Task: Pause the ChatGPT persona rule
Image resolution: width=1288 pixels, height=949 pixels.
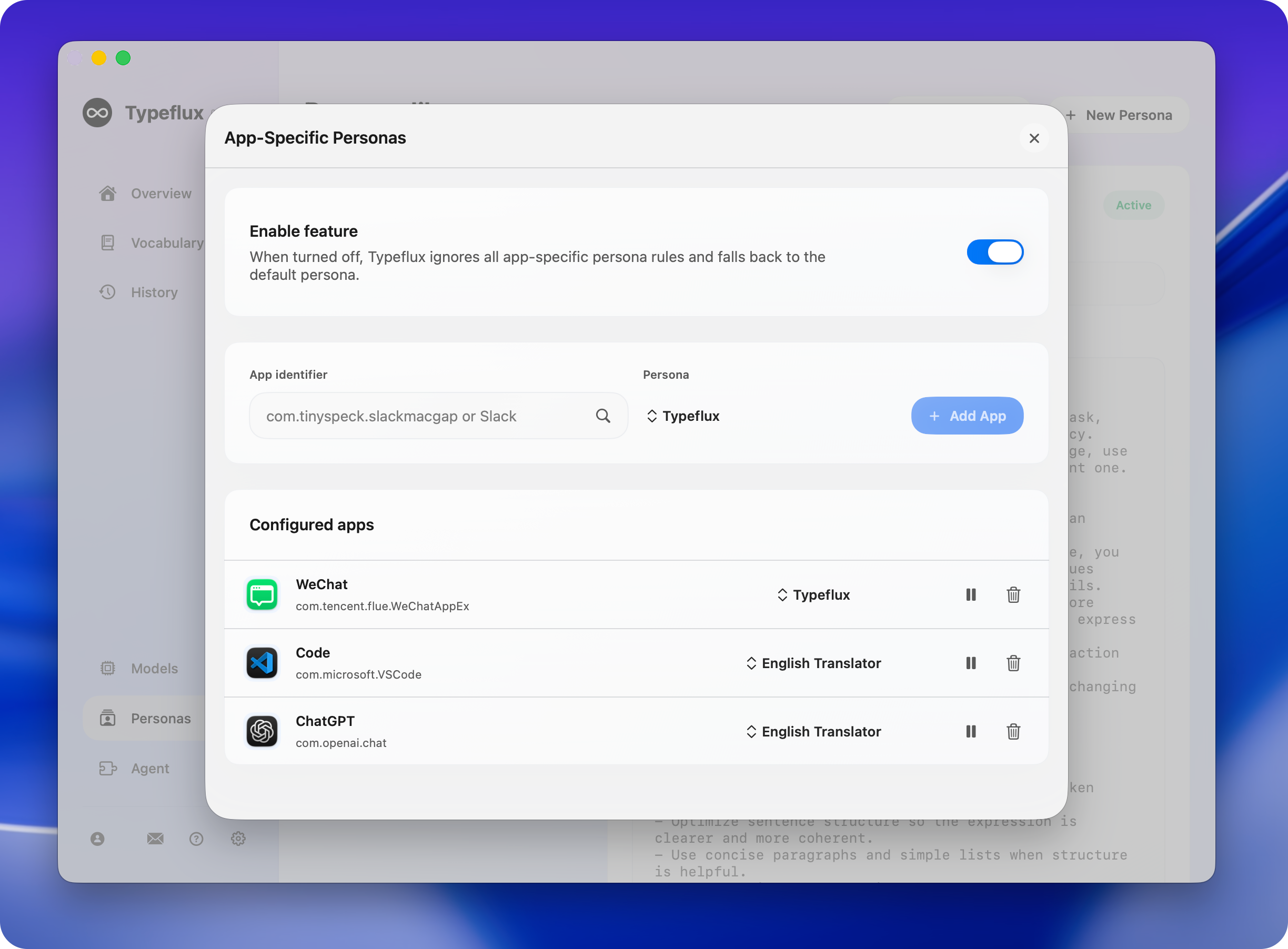Action: [x=971, y=731]
